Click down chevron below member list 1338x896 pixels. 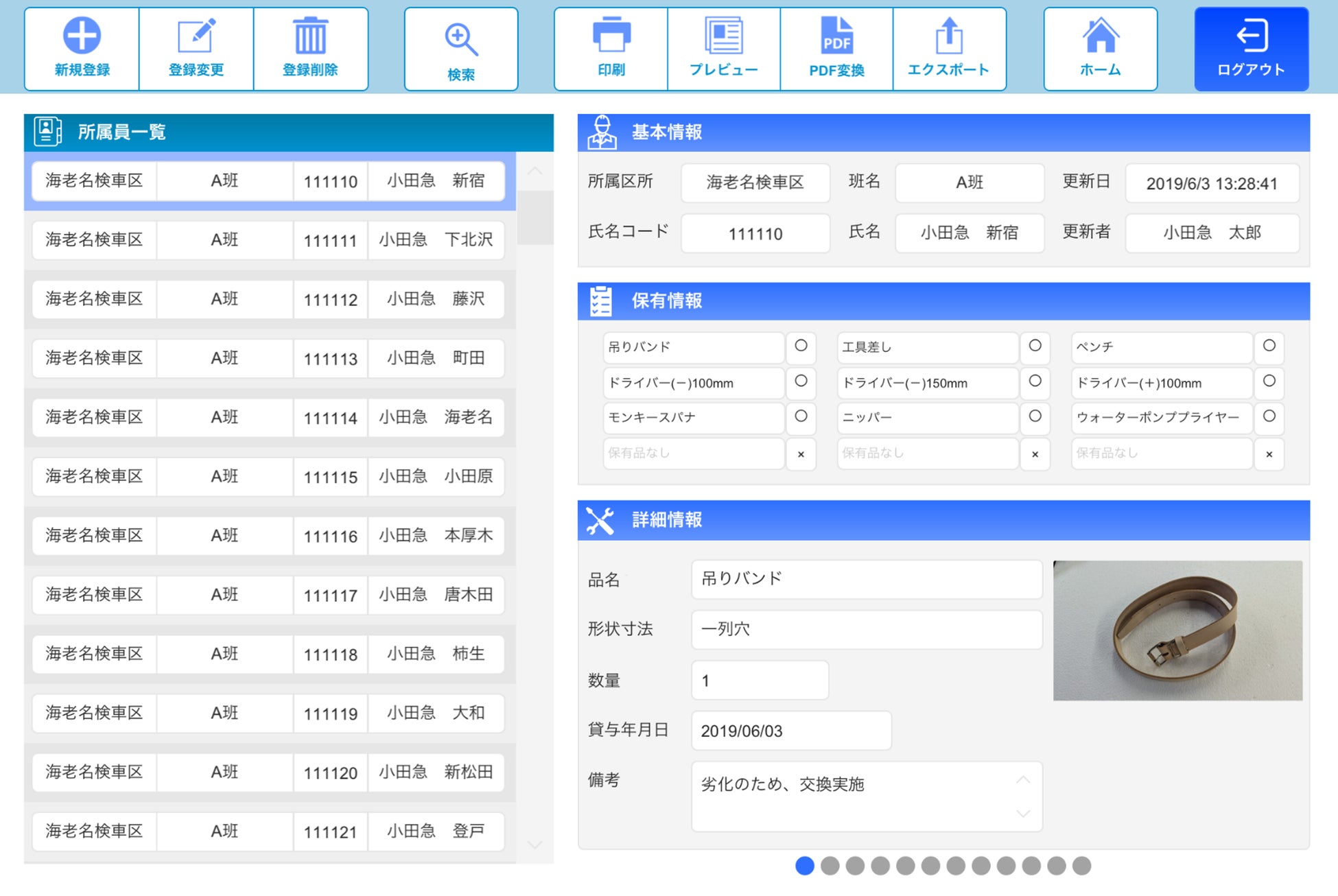(535, 845)
